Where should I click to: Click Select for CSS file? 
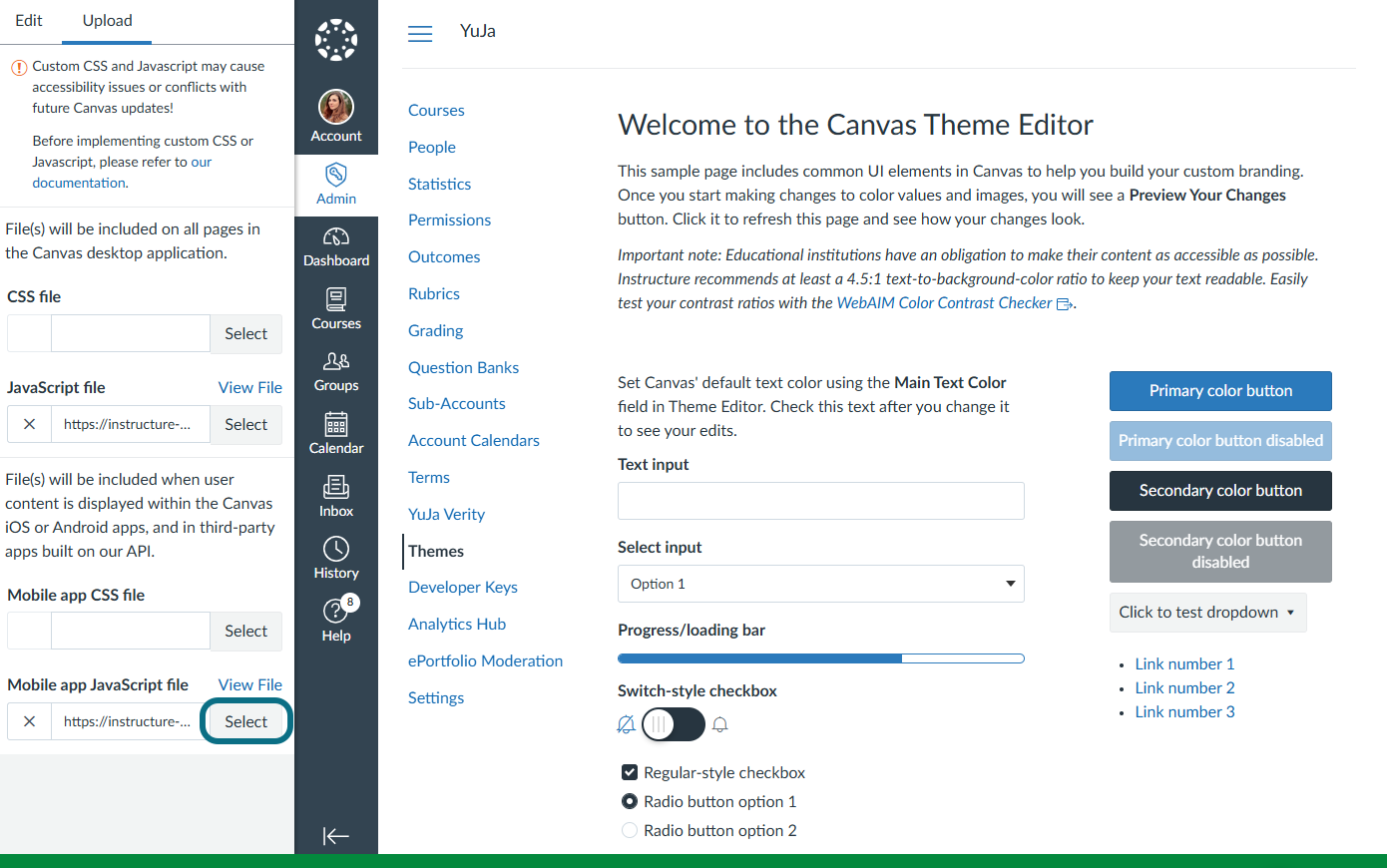click(246, 333)
